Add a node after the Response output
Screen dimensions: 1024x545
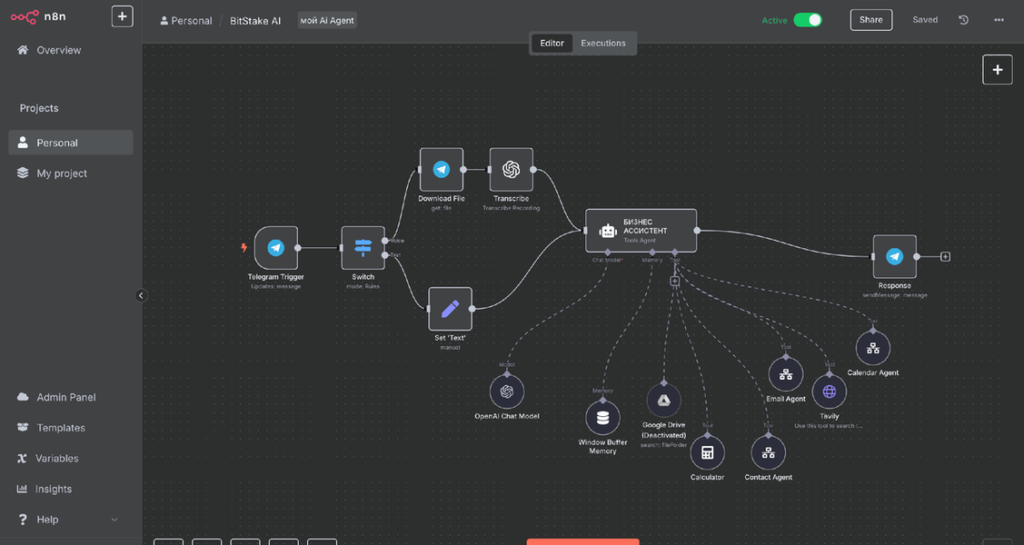(945, 257)
